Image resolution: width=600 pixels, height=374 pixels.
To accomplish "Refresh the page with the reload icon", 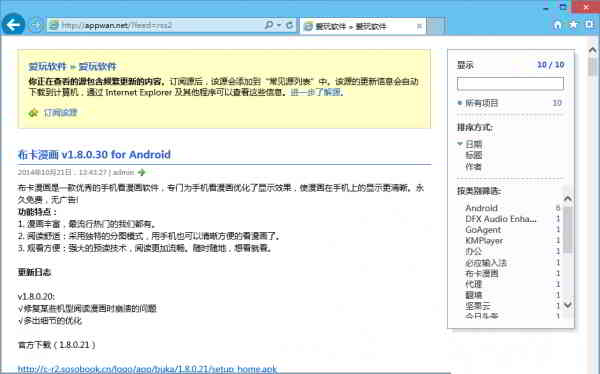I will pos(290,25).
